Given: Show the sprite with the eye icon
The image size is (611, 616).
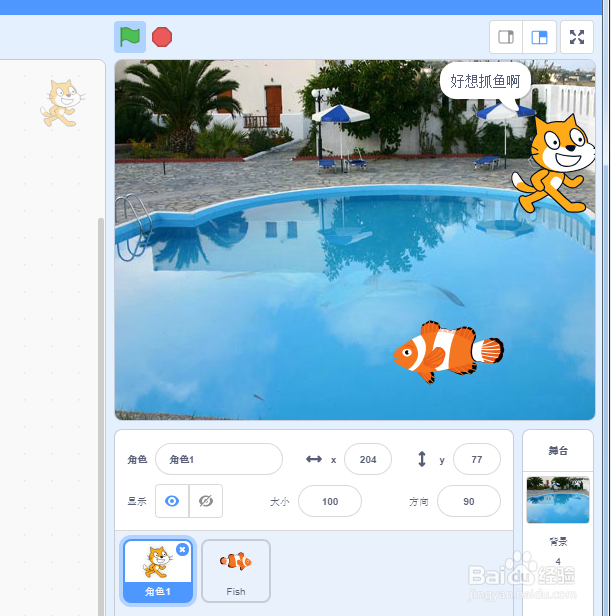Looking at the screenshot, I should pyautogui.click(x=172, y=501).
